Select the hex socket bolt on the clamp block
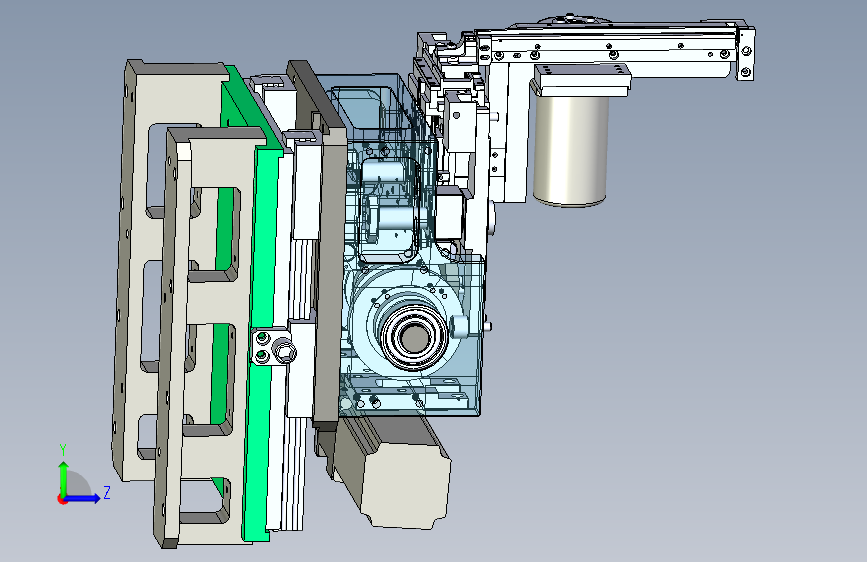The height and width of the screenshot is (562, 867). pyautogui.click(x=285, y=352)
